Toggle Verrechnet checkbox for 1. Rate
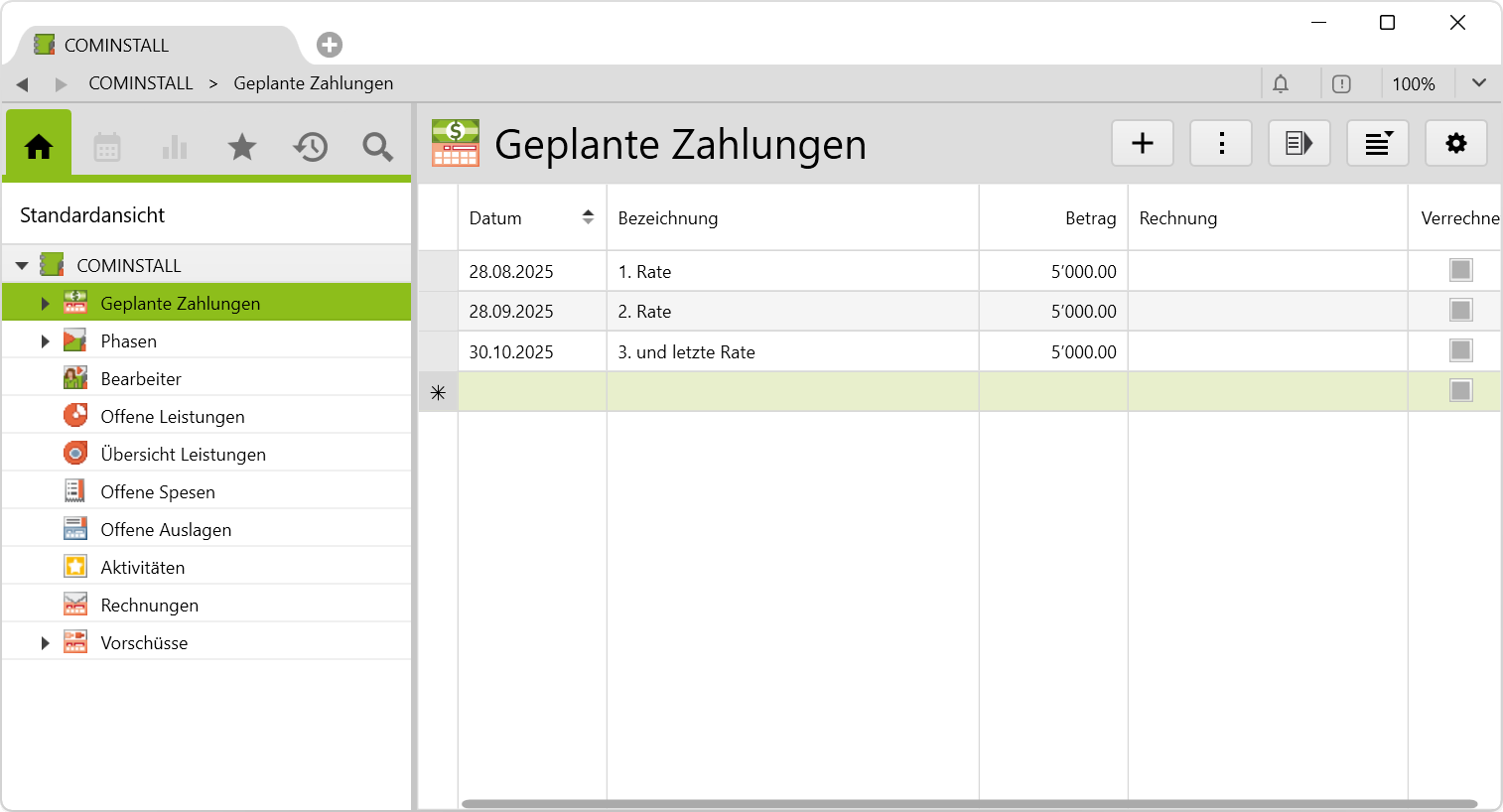The width and height of the screenshot is (1503, 812). [1460, 270]
